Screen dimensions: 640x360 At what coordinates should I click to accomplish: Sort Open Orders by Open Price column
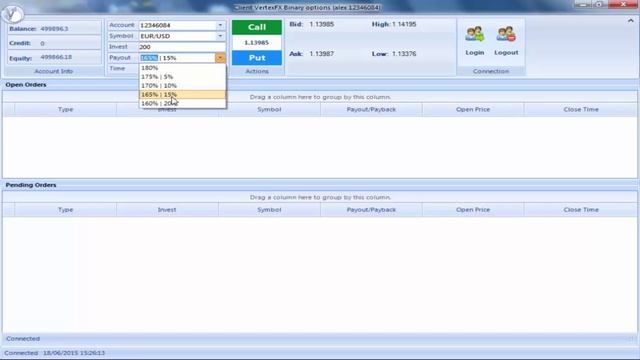point(473,109)
